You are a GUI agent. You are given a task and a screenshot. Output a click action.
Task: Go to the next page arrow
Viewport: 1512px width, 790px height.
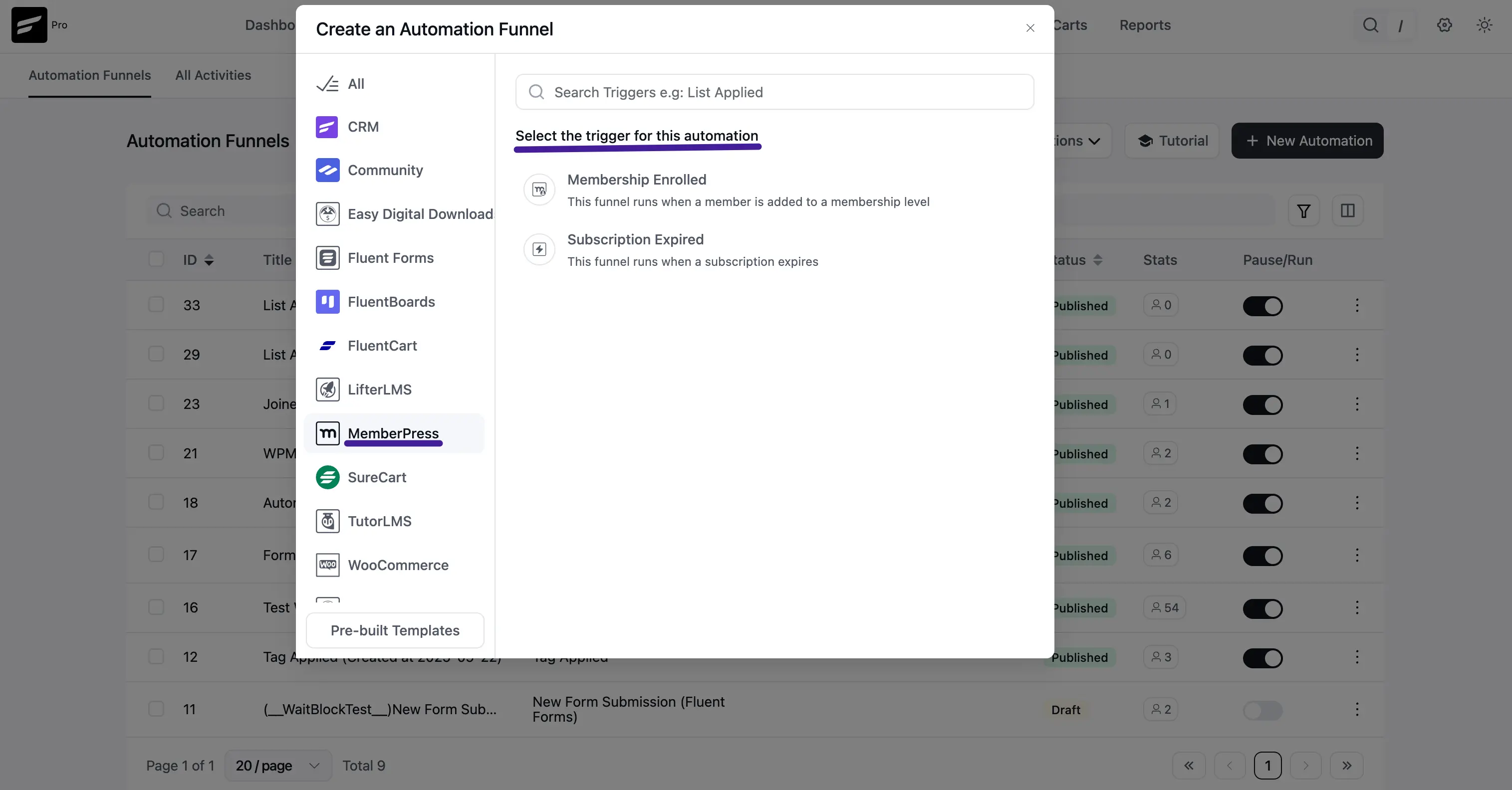click(1305, 766)
